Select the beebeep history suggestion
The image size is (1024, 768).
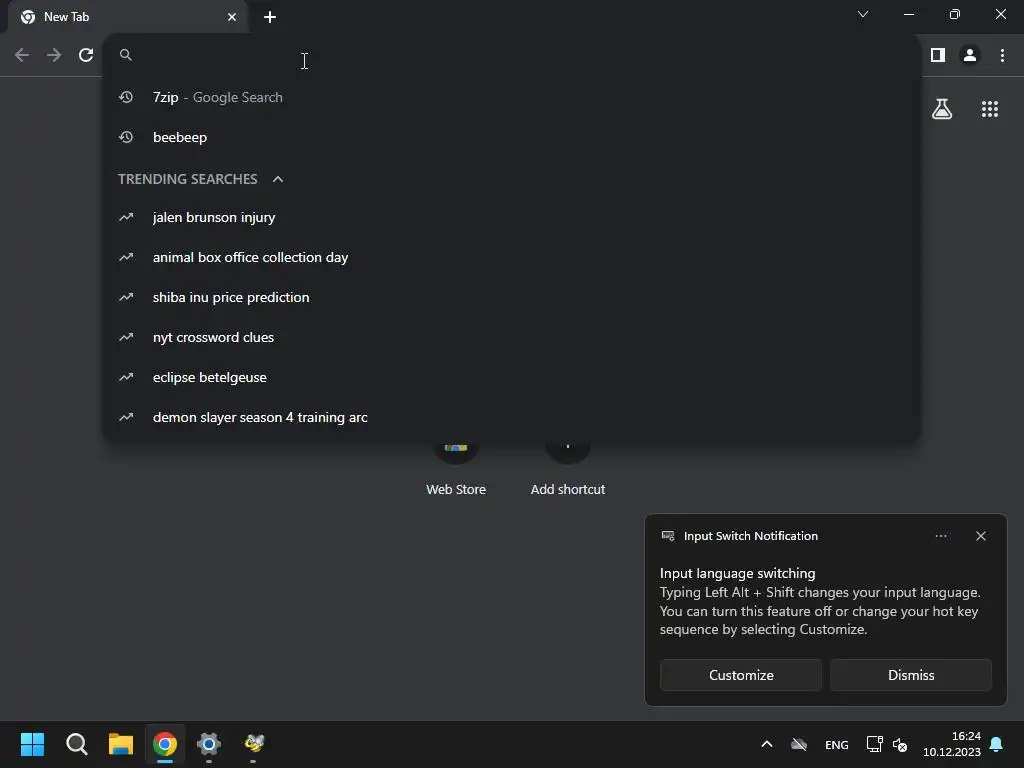coord(513,137)
